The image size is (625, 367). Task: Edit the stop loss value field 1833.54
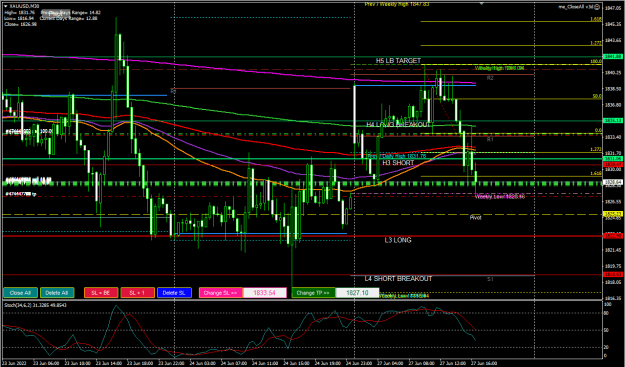(x=265, y=293)
